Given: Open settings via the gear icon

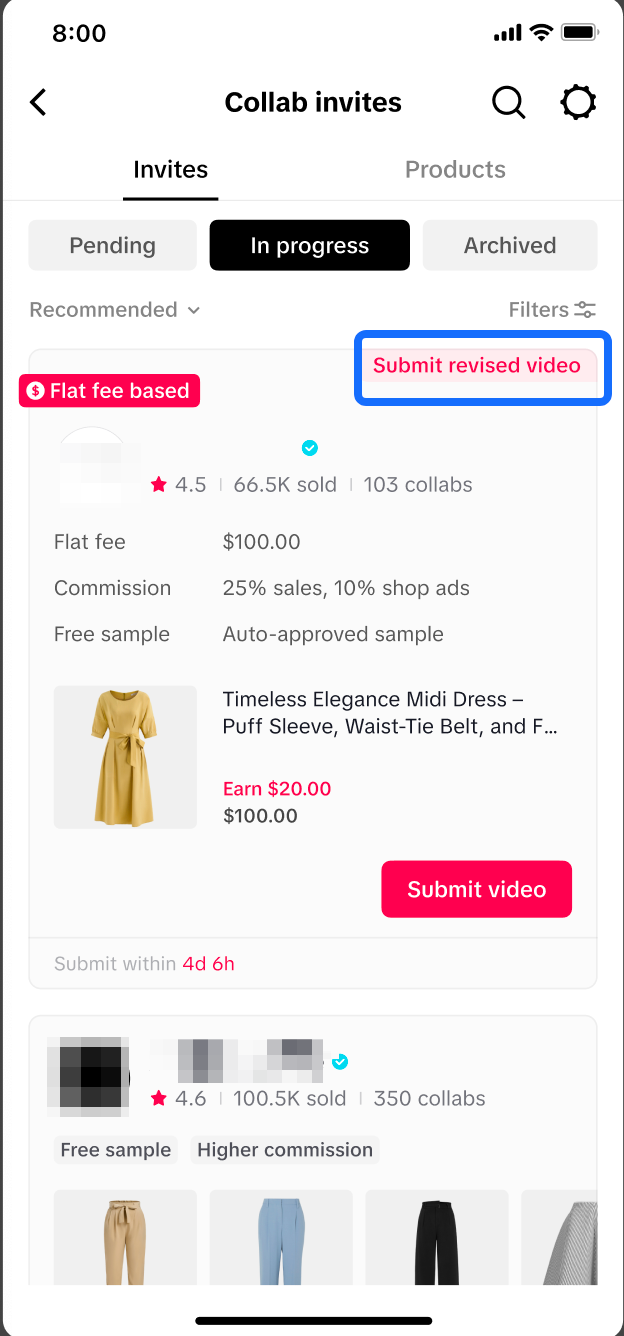Looking at the screenshot, I should coord(578,102).
